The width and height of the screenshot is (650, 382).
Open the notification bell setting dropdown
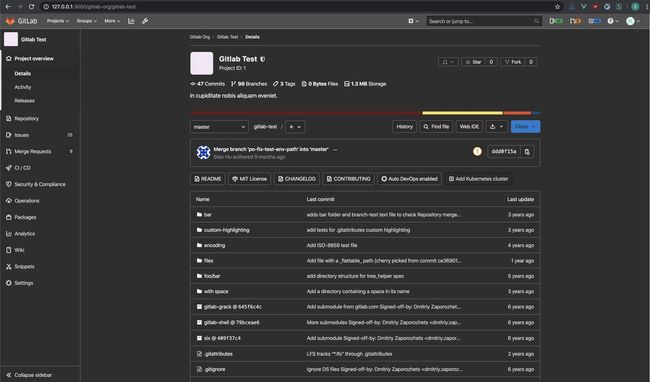pyautogui.click(x=448, y=62)
